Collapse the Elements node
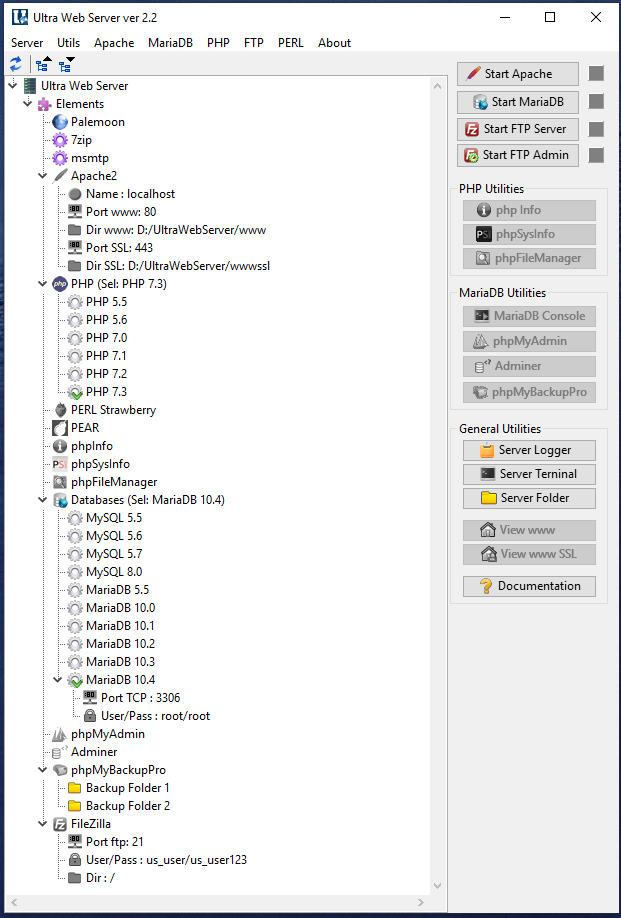621x918 pixels. click(x=28, y=104)
